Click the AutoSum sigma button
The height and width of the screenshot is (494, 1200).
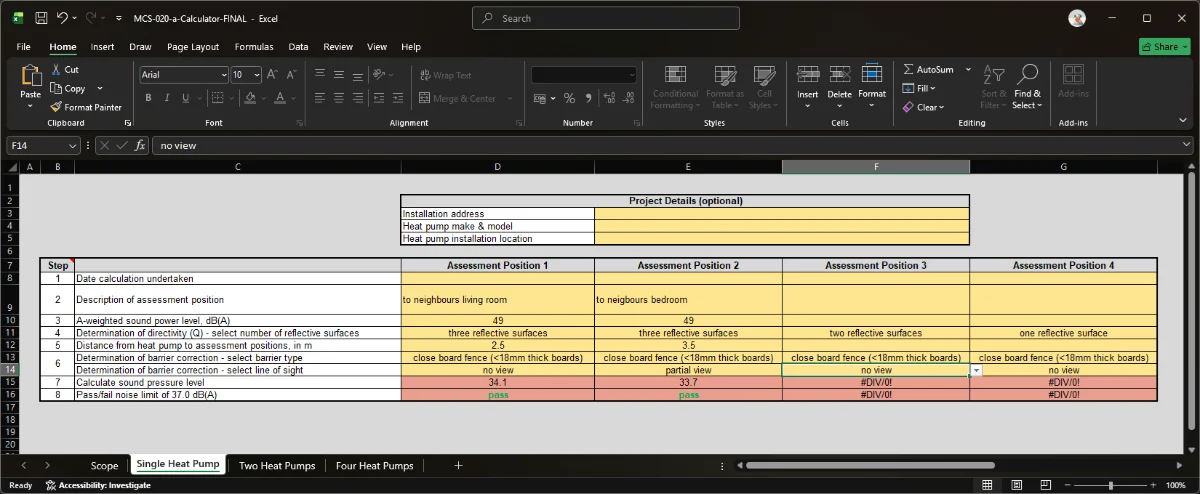928,70
